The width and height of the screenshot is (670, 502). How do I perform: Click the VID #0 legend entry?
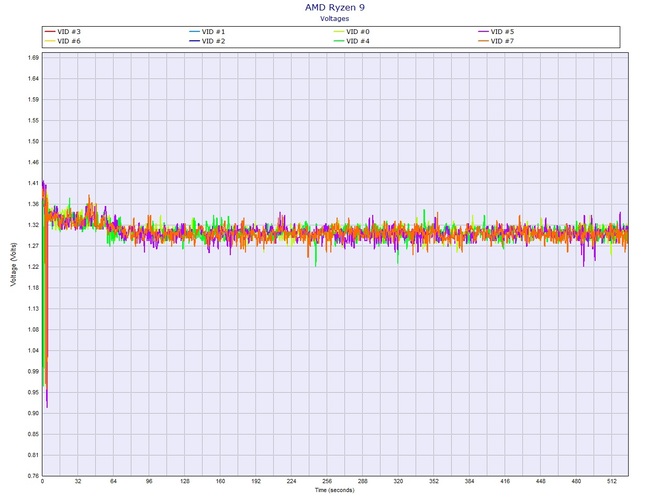352,32
